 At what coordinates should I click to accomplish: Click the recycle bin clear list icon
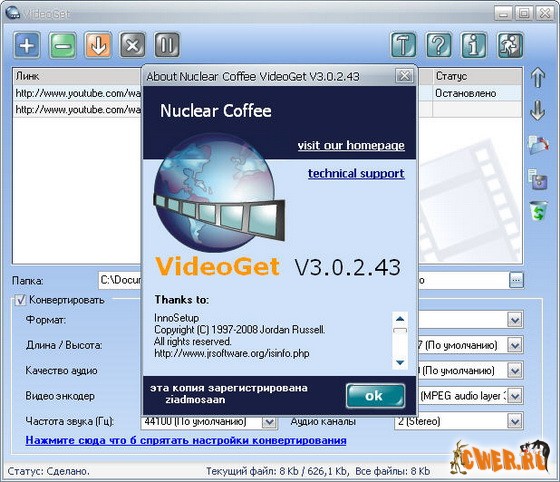538,211
